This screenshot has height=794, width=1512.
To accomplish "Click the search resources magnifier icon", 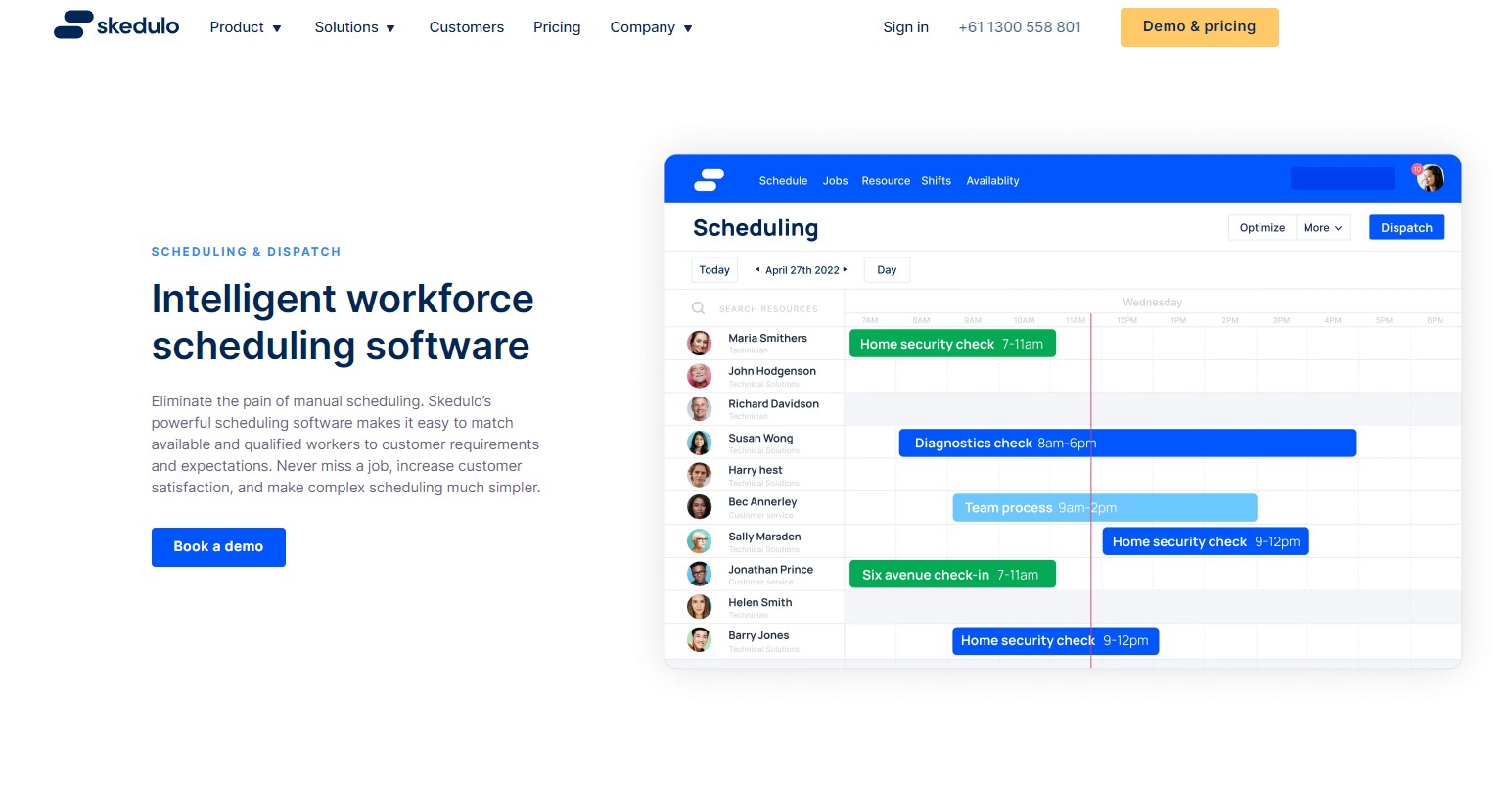I will 698,308.
